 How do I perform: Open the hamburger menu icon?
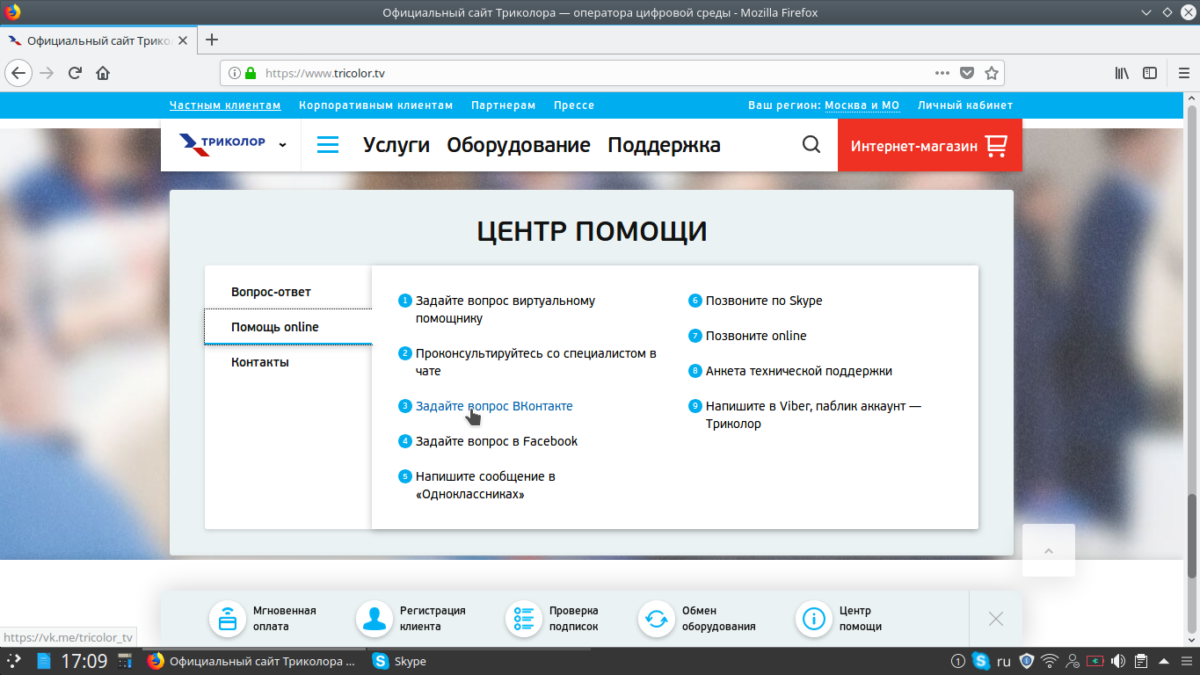pyautogui.click(x=328, y=145)
